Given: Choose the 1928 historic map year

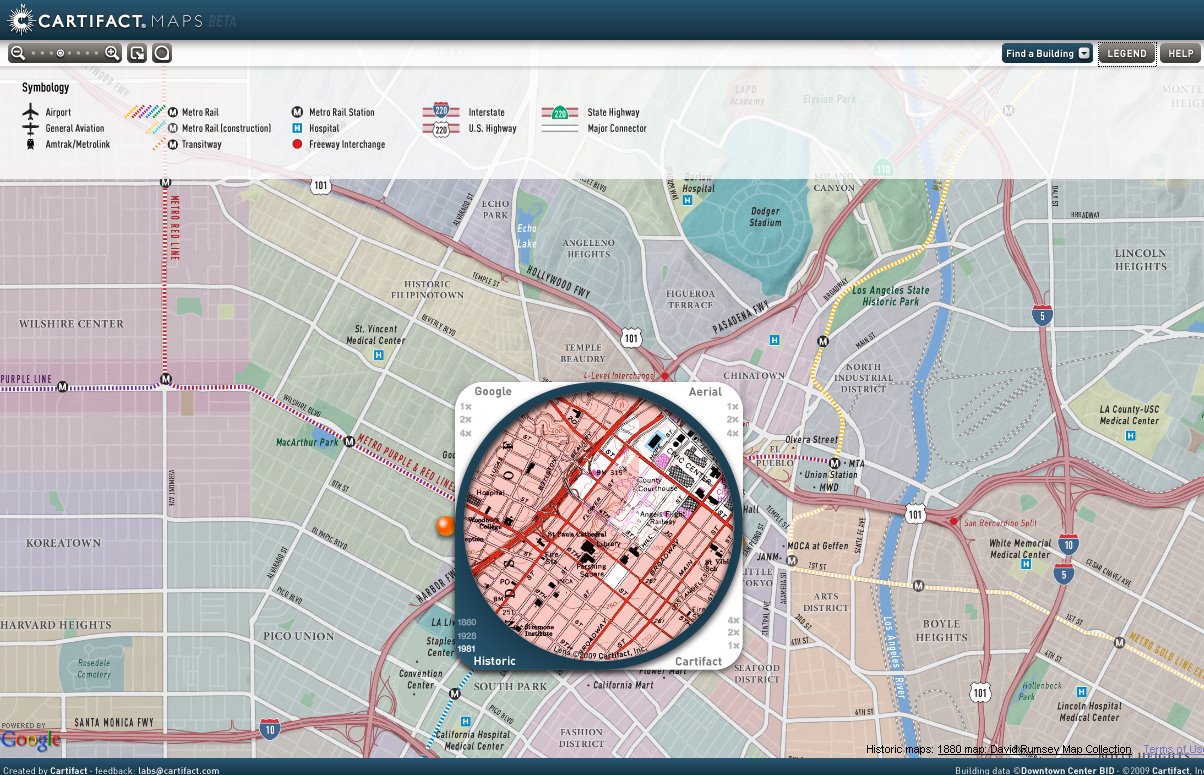Looking at the screenshot, I should coord(467,636).
